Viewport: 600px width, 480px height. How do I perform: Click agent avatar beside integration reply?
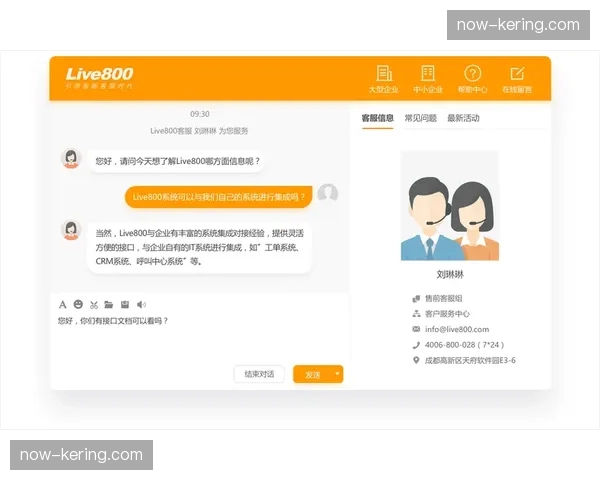tap(71, 230)
